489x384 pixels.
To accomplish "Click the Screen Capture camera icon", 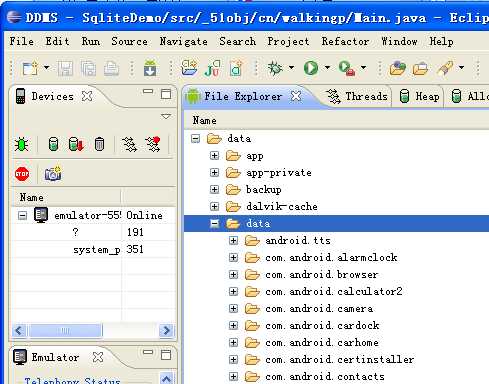I will (53, 173).
